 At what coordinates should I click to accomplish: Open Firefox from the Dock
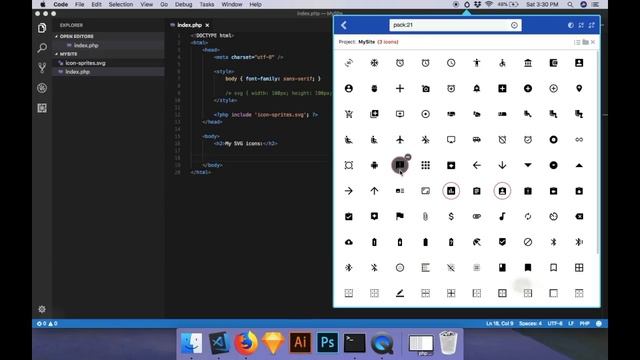pos(246,342)
